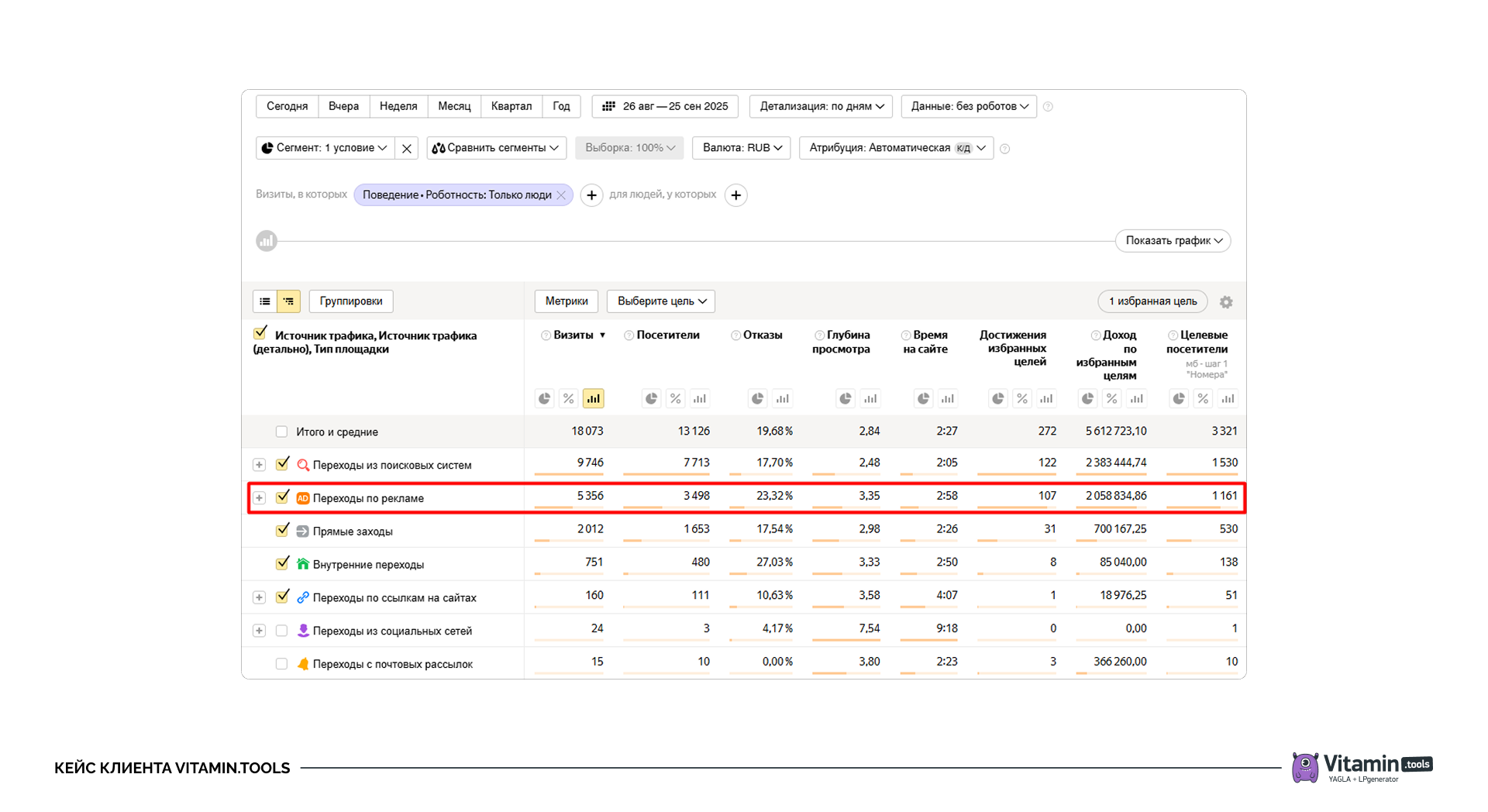Check the Итого и средние checkbox
Screen dimensions: 1488x812
point(281,432)
